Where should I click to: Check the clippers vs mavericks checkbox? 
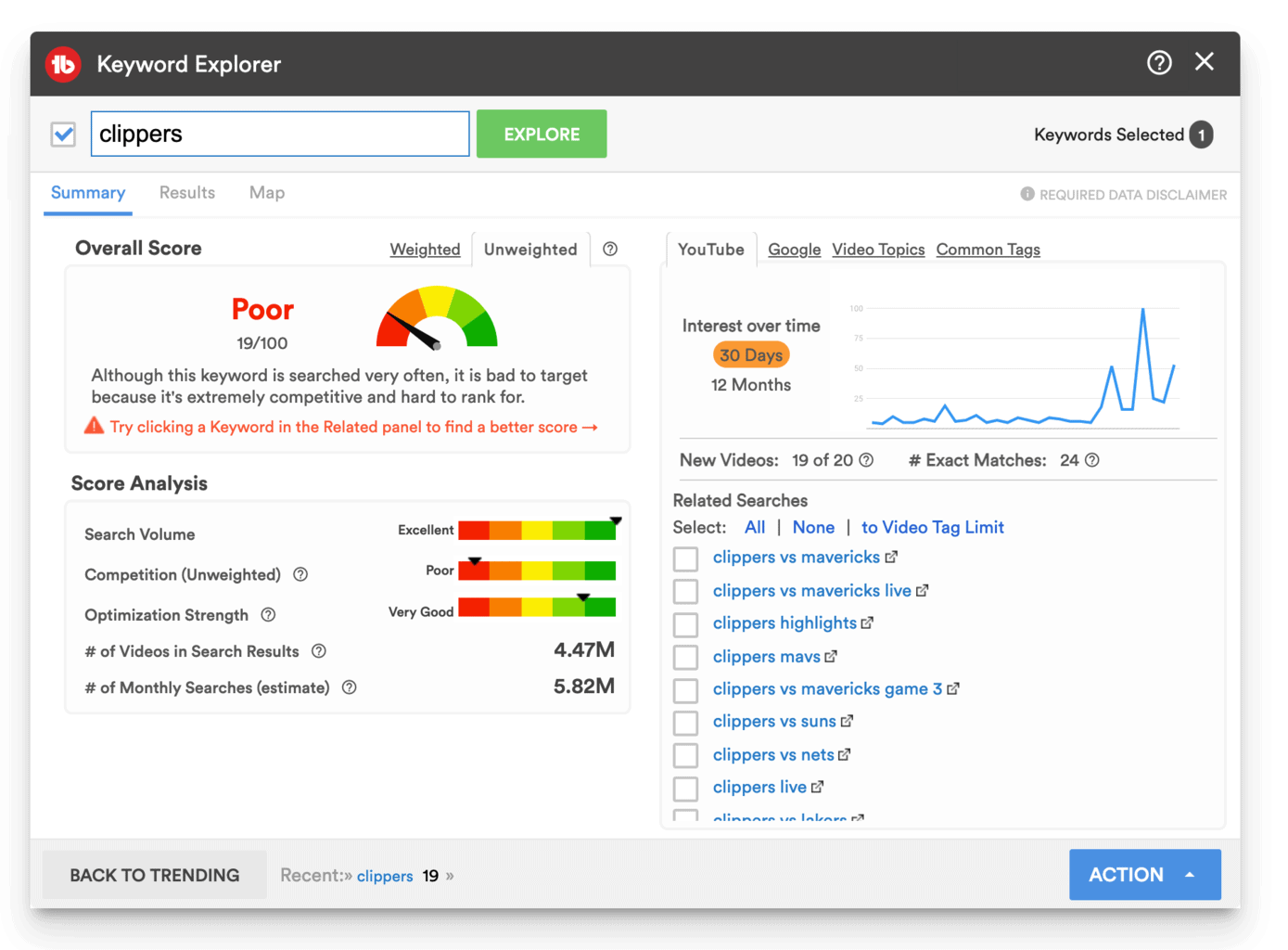click(x=685, y=558)
